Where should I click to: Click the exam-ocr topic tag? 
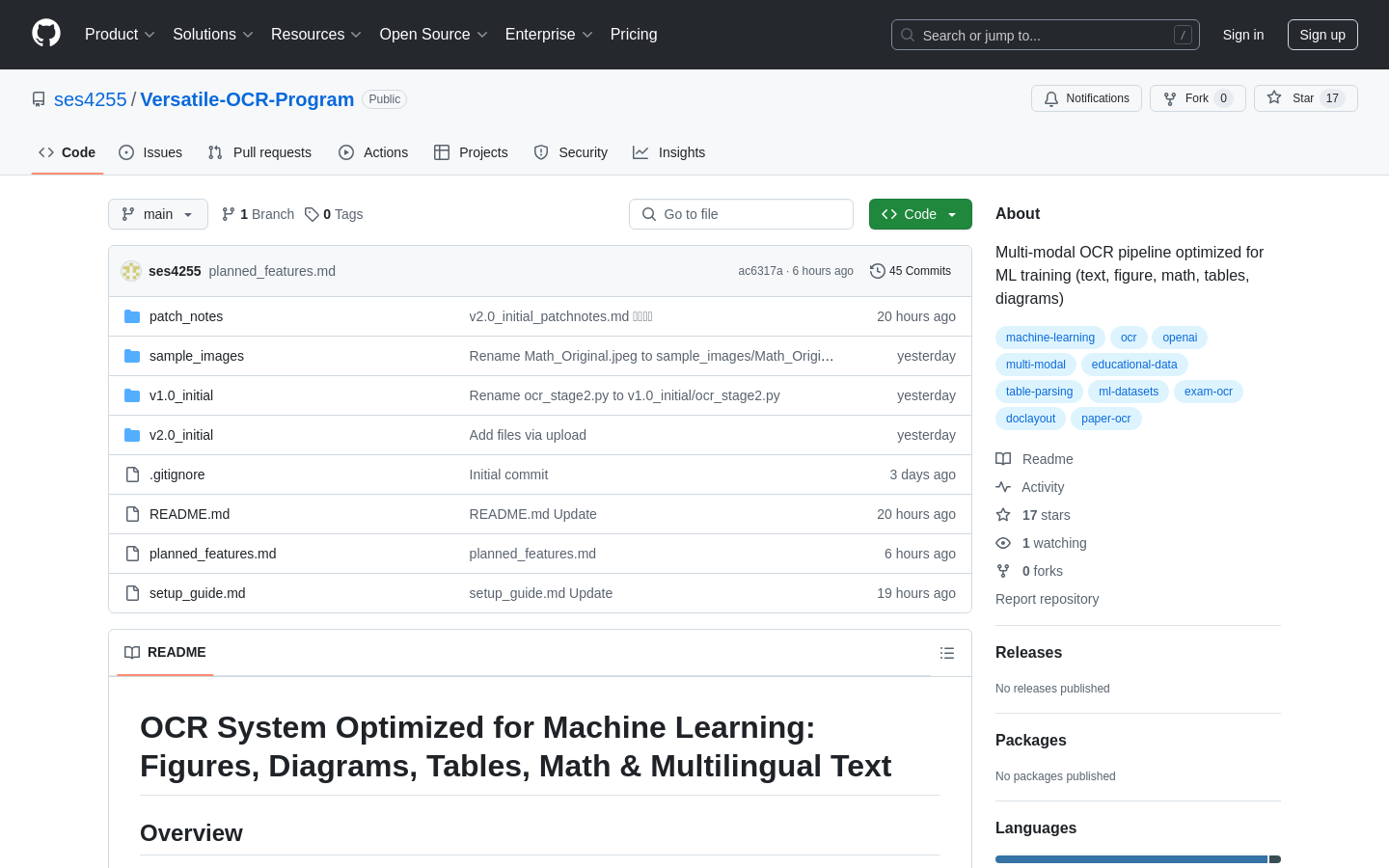click(x=1209, y=392)
